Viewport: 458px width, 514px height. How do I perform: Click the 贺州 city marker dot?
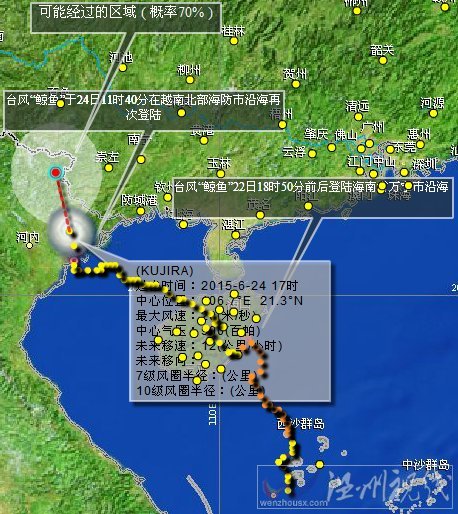click(x=296, y=84)
